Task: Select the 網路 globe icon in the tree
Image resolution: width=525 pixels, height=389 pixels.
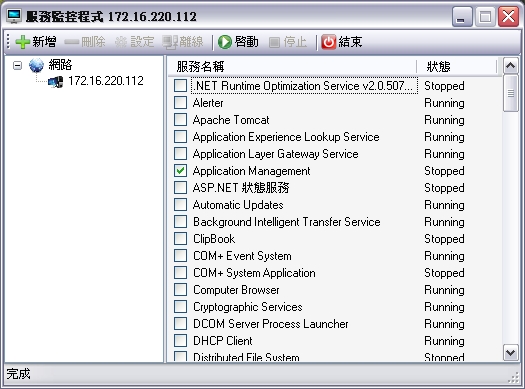Action: click(36, 65)
